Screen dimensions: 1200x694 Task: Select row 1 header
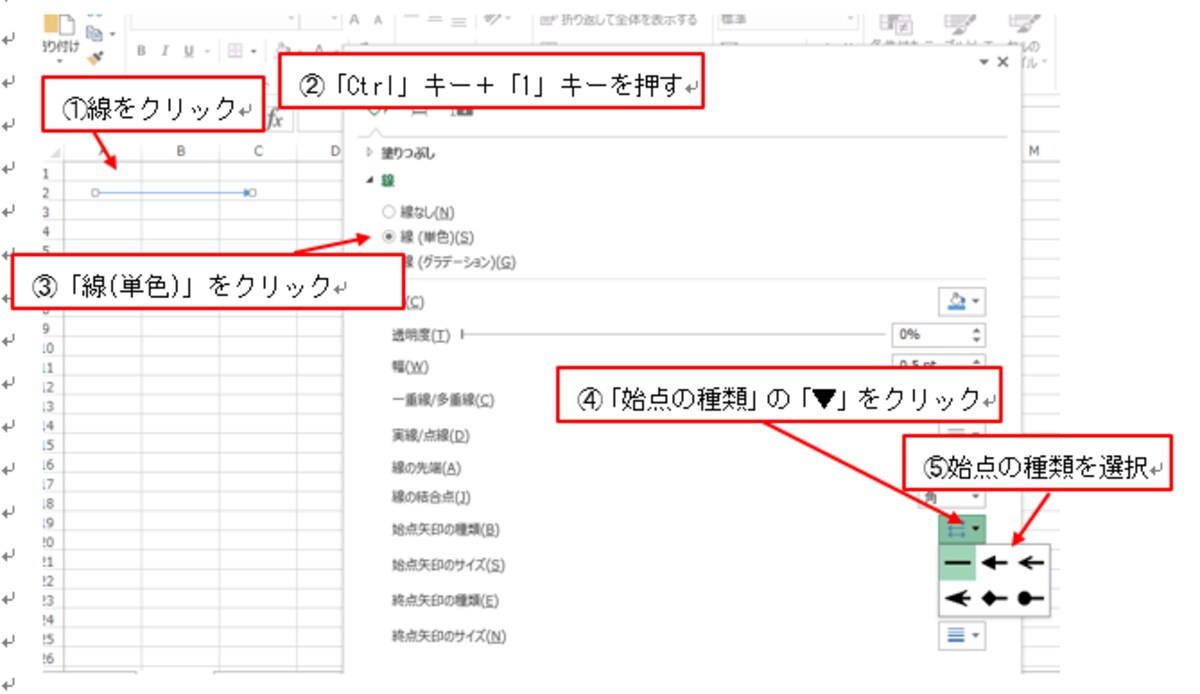(47, 172)
